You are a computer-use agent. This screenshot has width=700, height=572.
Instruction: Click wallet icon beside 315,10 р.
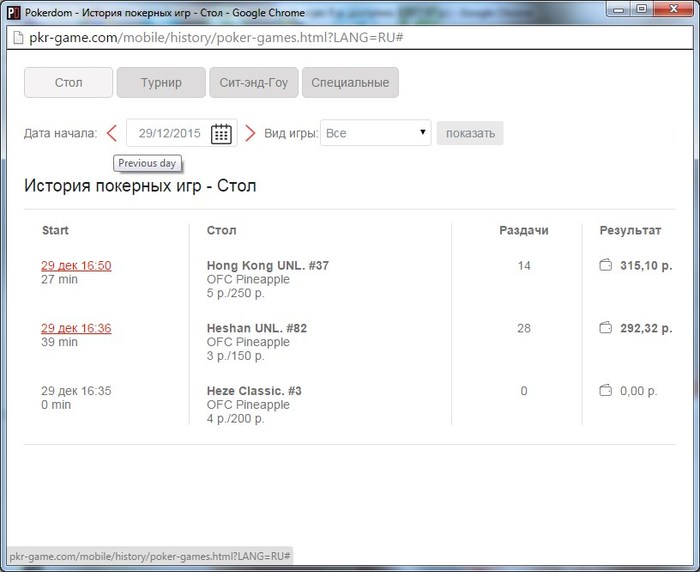605,265
